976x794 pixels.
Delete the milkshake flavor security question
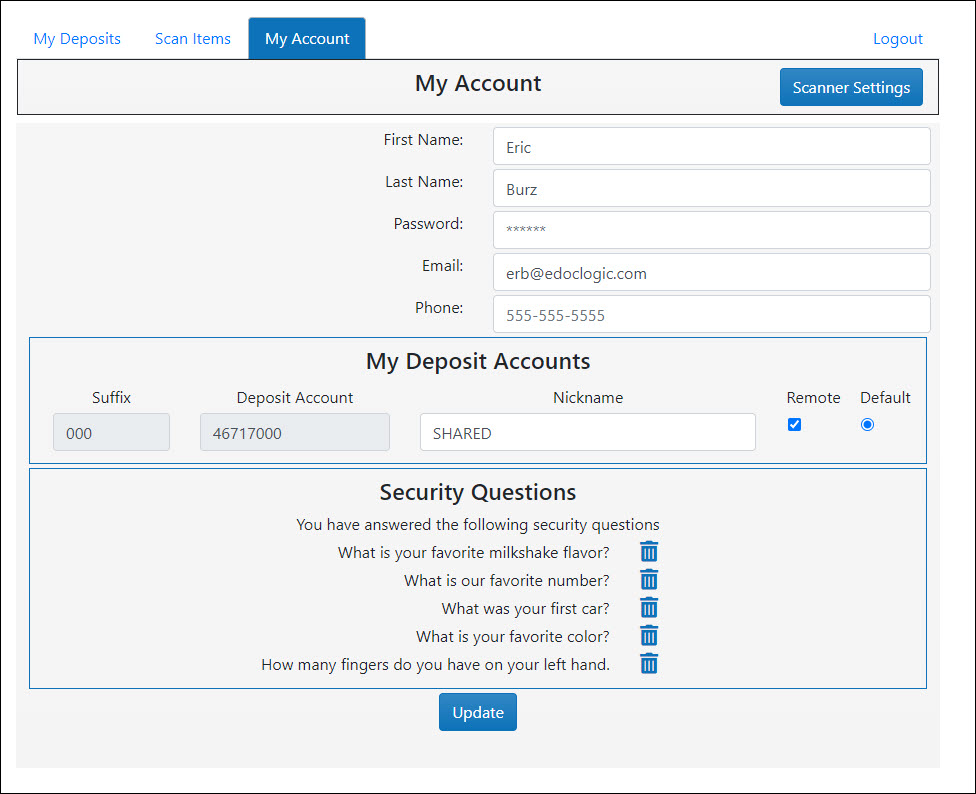coord(649,551)
